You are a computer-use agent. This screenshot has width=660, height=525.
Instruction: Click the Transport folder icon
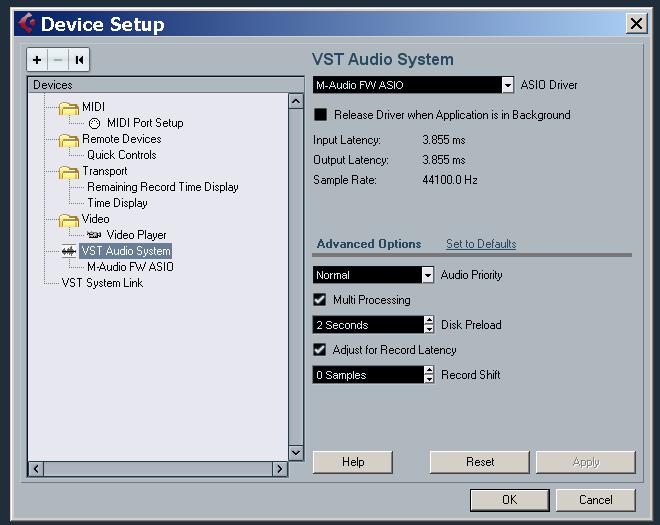pyautogui.click(x=68, y=172)
